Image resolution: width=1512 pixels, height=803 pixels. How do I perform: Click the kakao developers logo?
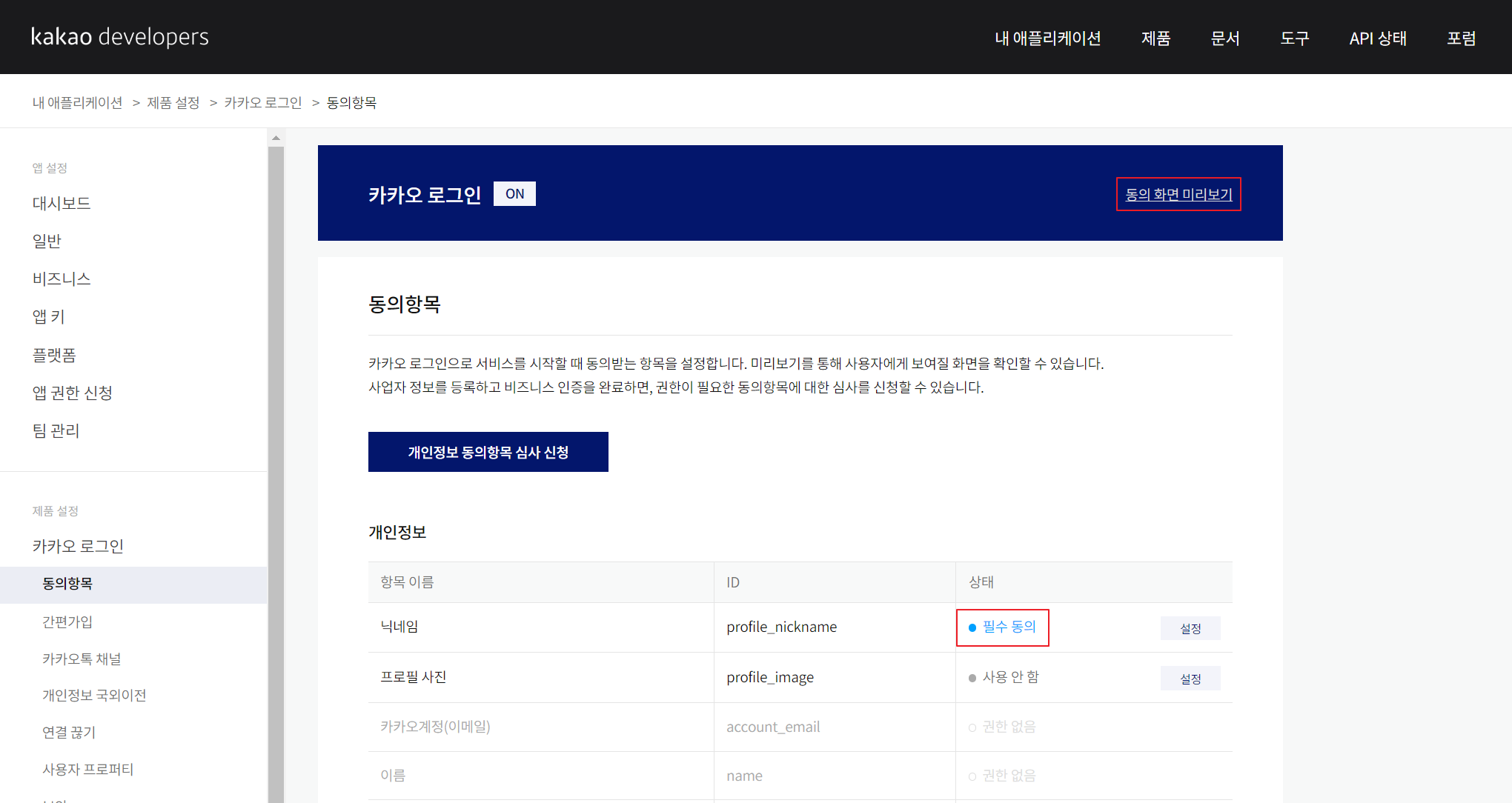pyautogui.click(x=119, y=37)
